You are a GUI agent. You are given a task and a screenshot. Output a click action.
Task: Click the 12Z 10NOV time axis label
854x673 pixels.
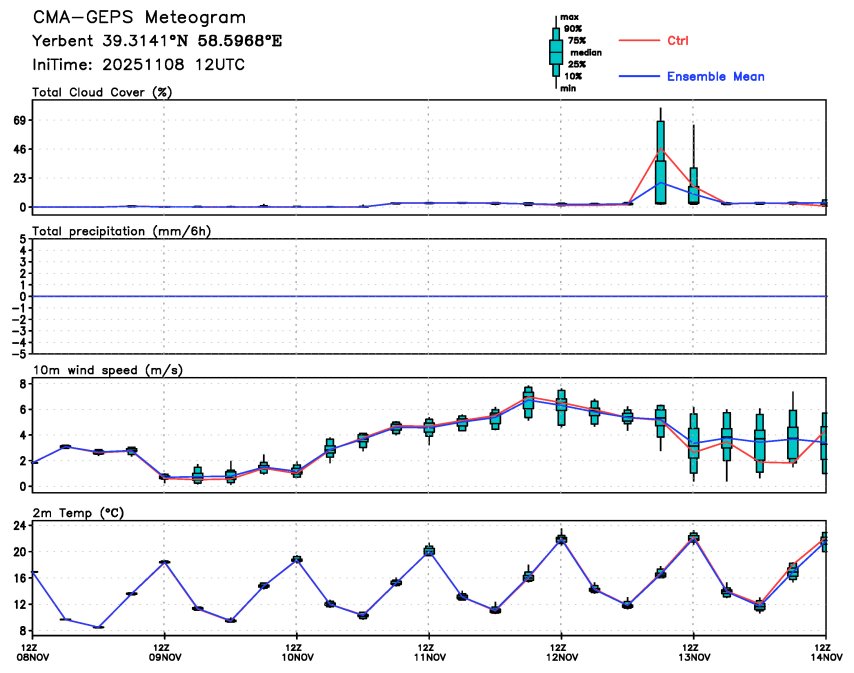click(x=296, y=652)
